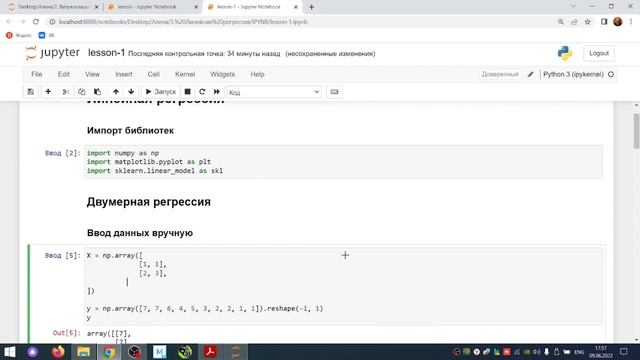Open the command palette keyboard icon
Screen dimensions: 640x360
tap(334, 92)
